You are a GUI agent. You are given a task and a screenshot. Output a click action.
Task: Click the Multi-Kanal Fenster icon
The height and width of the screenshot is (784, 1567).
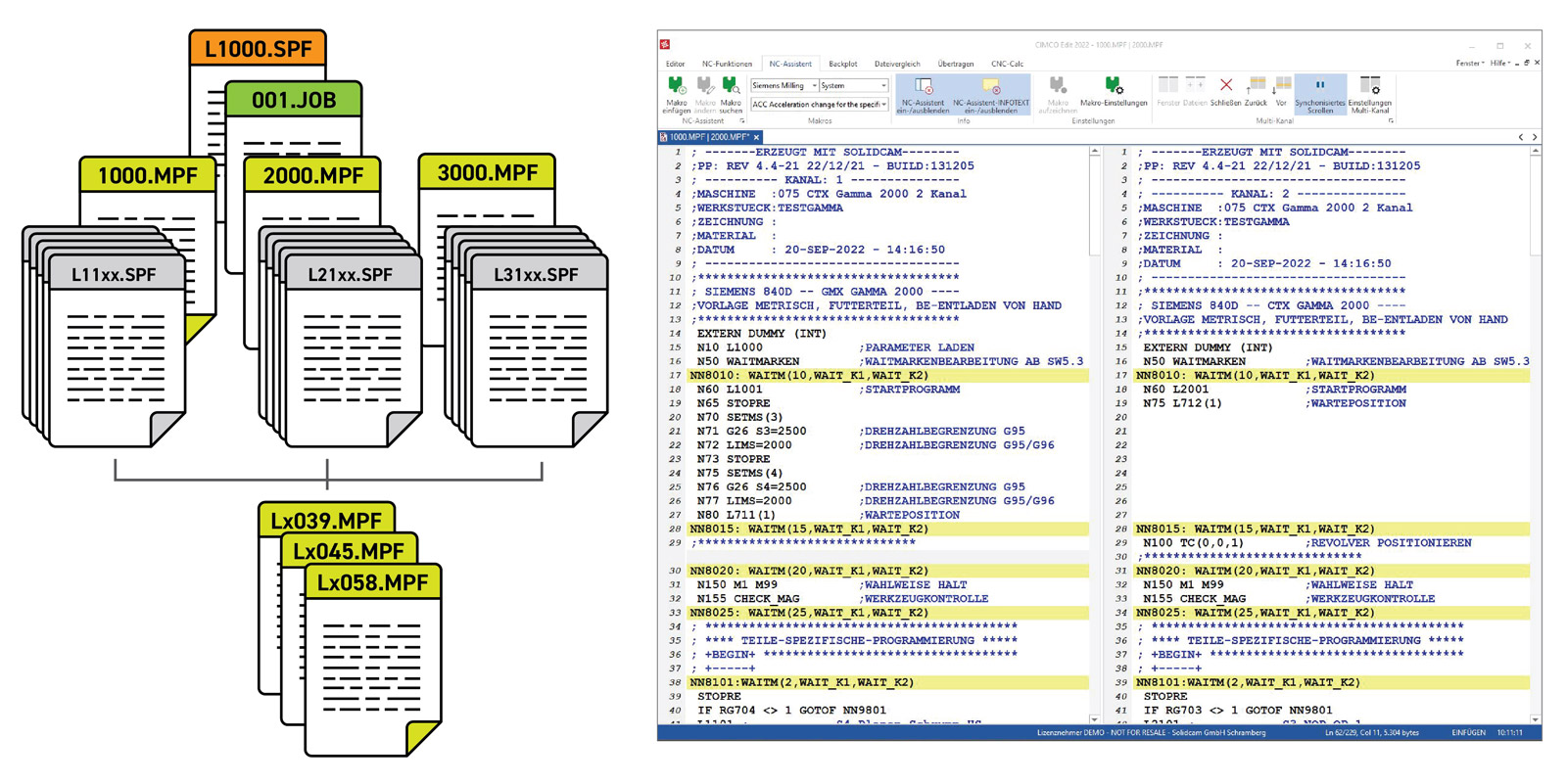[1168, 85]
